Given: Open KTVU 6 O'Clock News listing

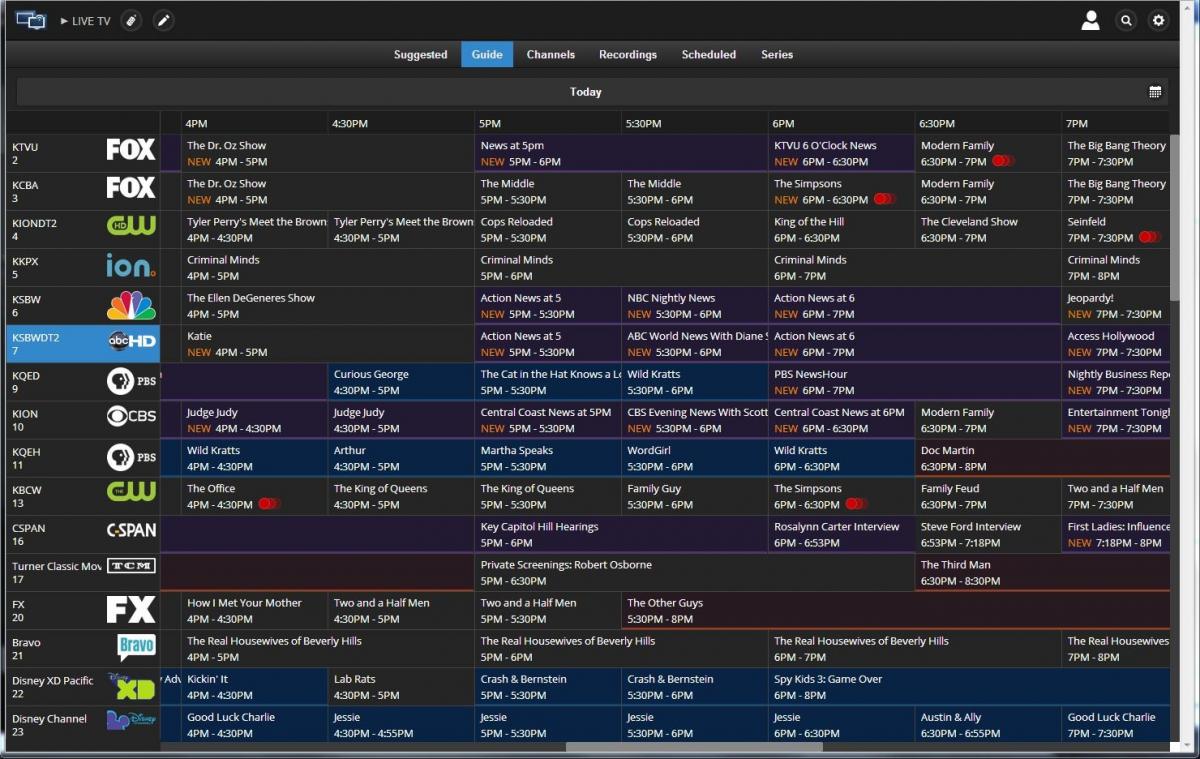Looking at the screenshot, I should click(x=841, y=153).
